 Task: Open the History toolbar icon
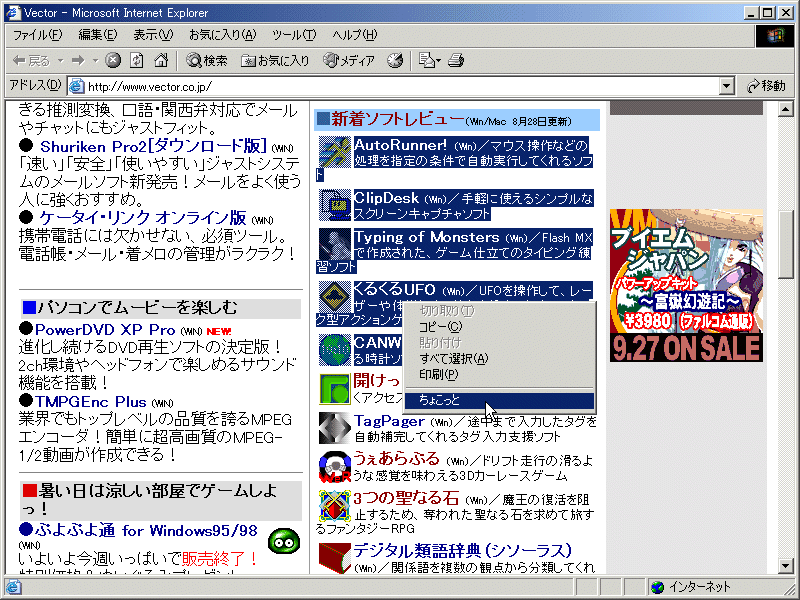click(395, 60)
